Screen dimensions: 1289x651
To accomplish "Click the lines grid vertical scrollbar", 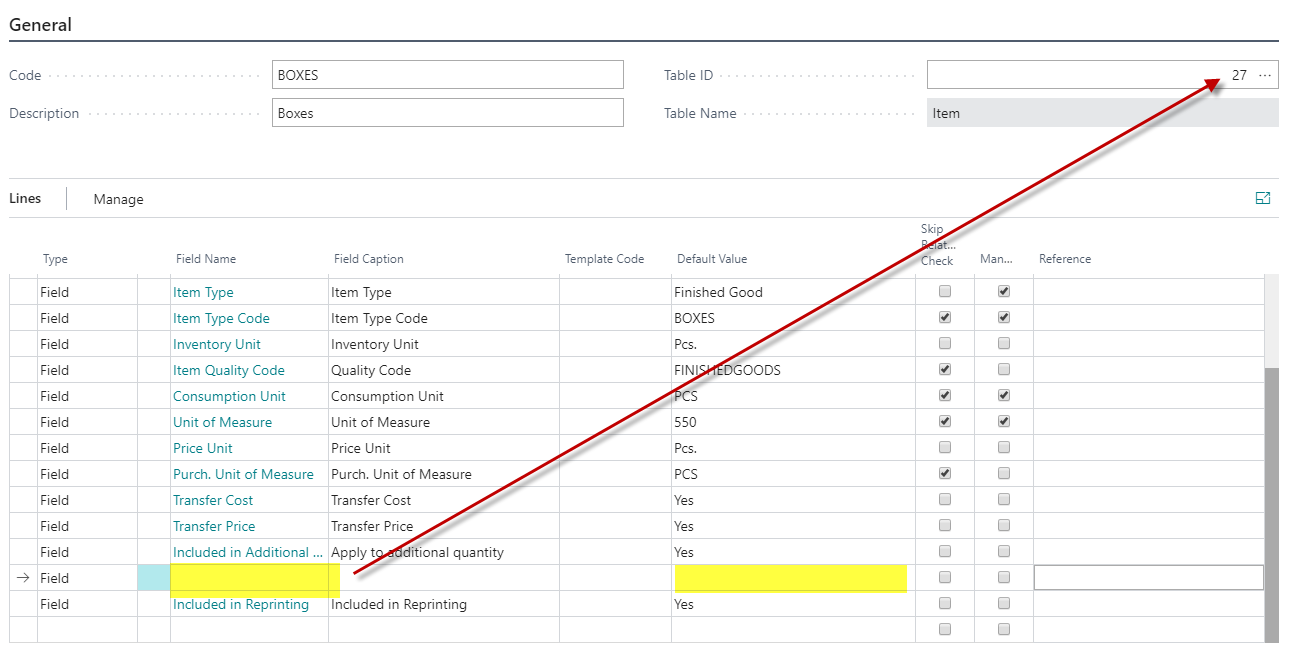I will coord(1272,504).
